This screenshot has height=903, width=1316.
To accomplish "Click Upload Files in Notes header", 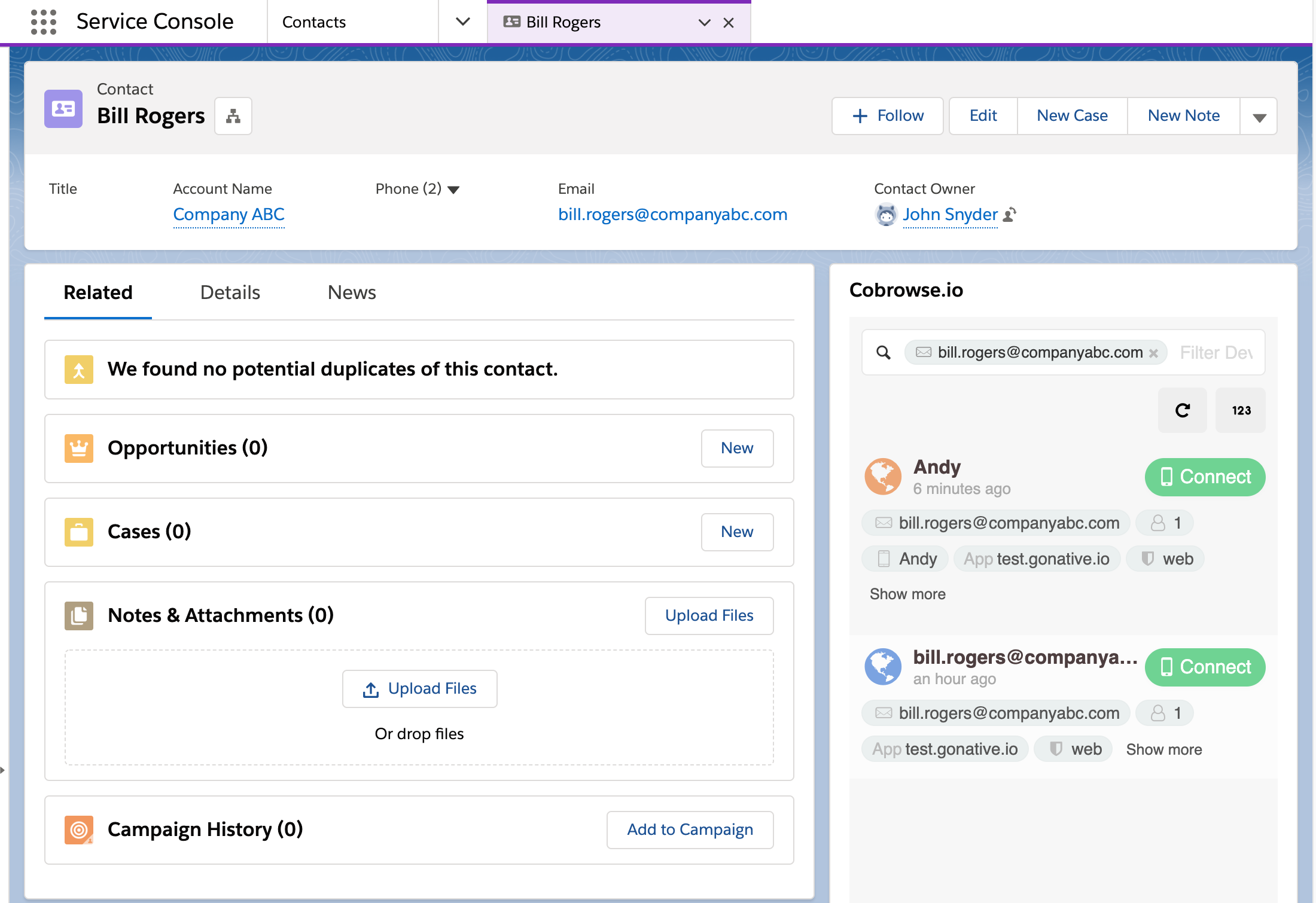I will pyautogui.click(x=709, y=616).
